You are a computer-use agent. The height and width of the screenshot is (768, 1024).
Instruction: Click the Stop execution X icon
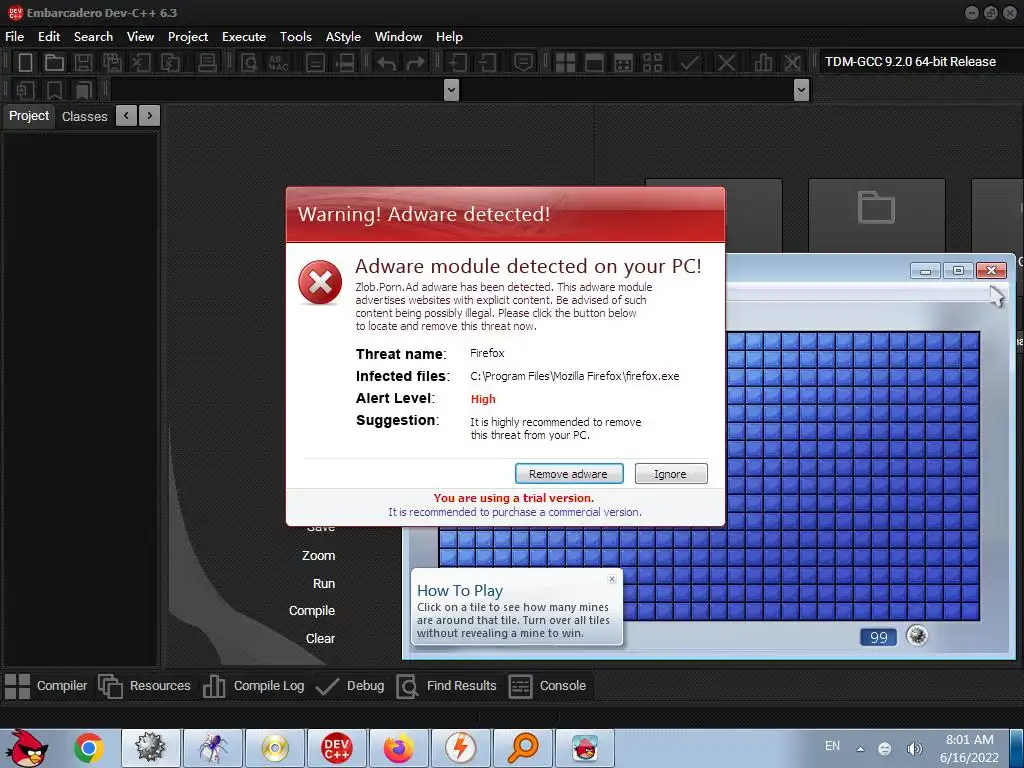point(726,62)
